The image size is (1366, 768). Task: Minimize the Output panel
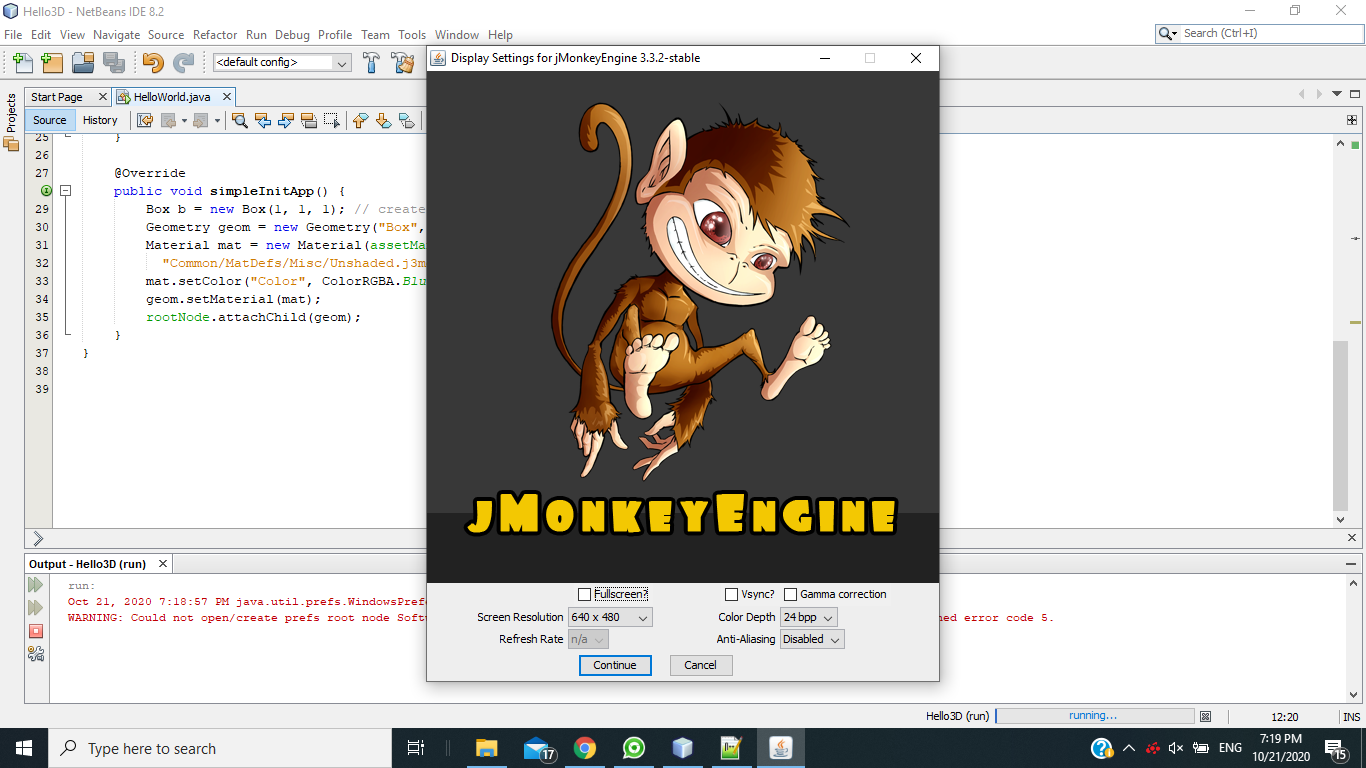pos(1352,564)
